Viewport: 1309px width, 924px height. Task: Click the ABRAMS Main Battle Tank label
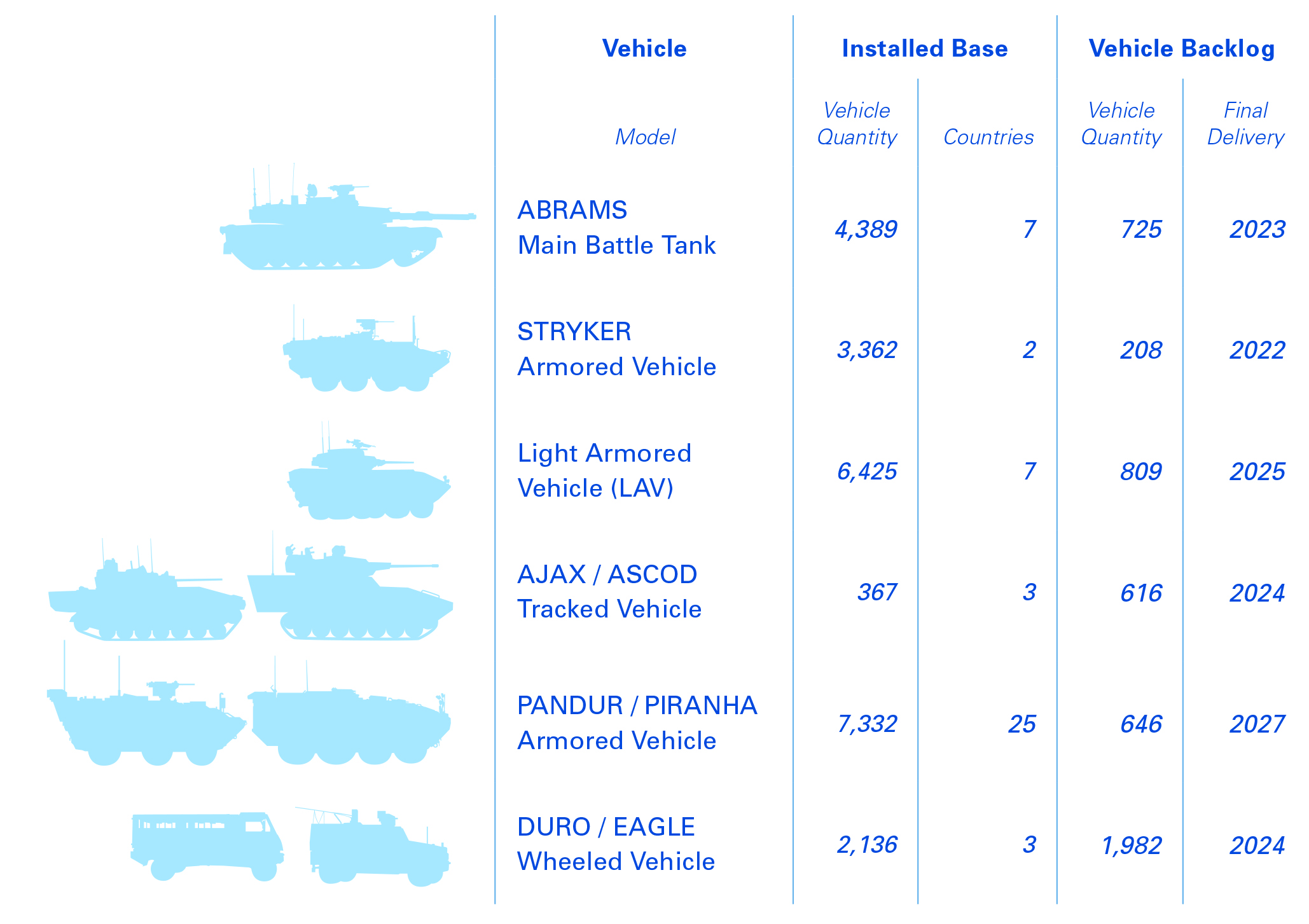(616, 228)
